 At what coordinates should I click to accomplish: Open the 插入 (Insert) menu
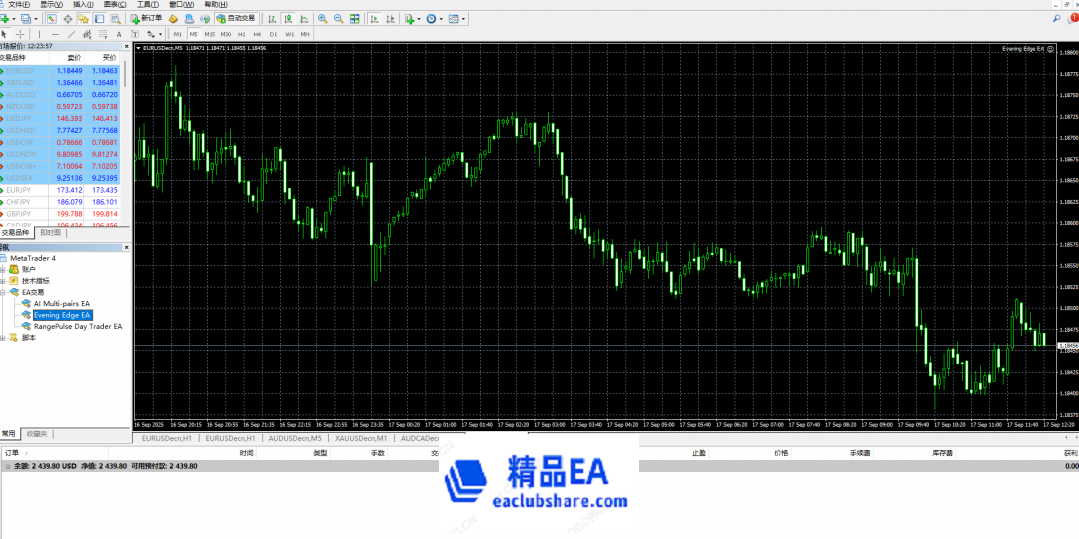point(83,5)
